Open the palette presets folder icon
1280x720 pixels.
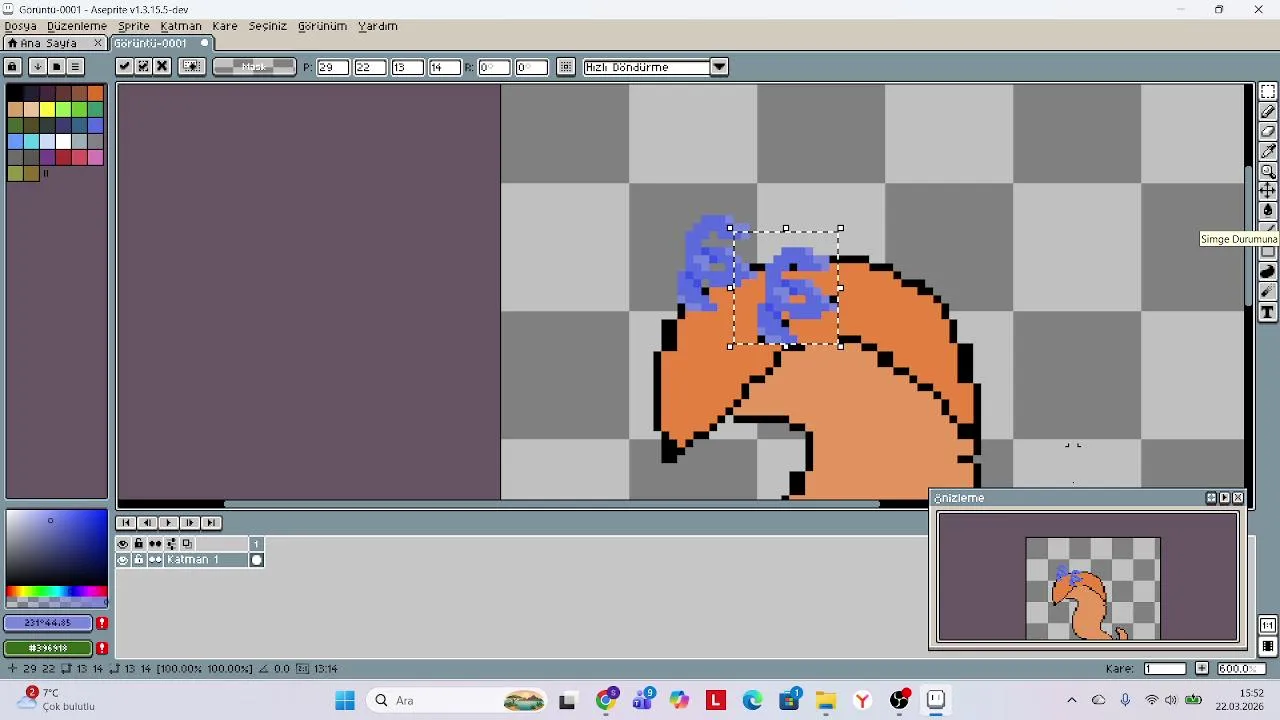click(56, 67)
